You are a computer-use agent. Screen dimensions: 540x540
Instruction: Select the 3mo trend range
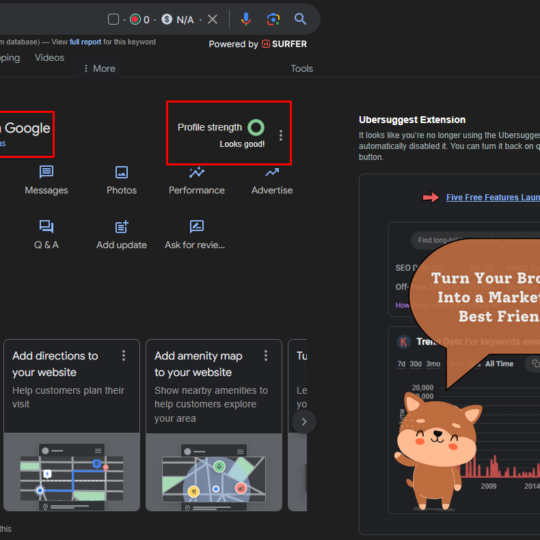click(433, 364)
